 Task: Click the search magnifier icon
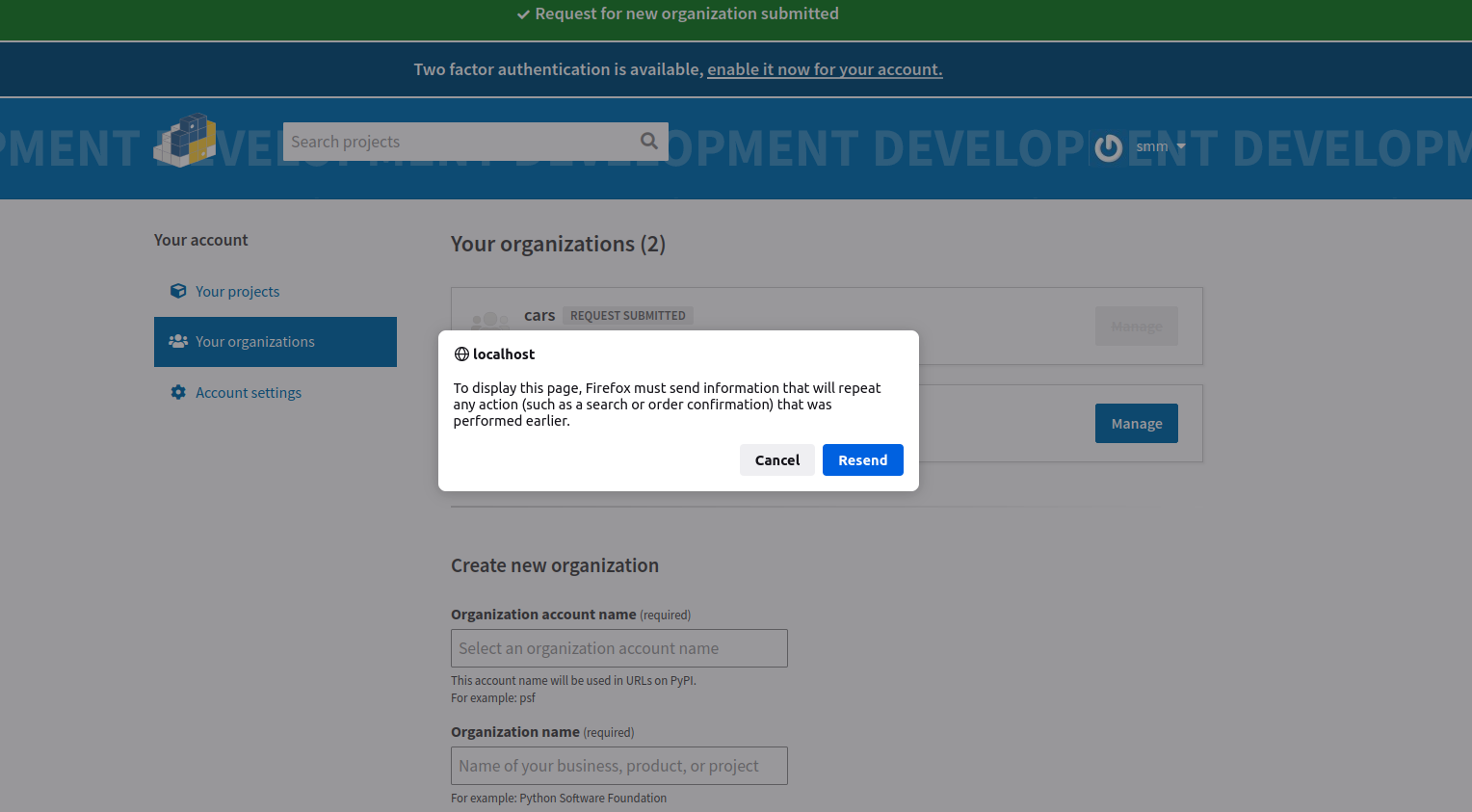(649, 141)
